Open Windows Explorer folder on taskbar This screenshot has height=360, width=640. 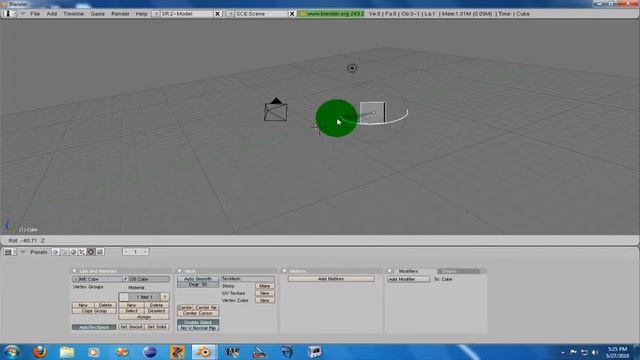[67, 351]
